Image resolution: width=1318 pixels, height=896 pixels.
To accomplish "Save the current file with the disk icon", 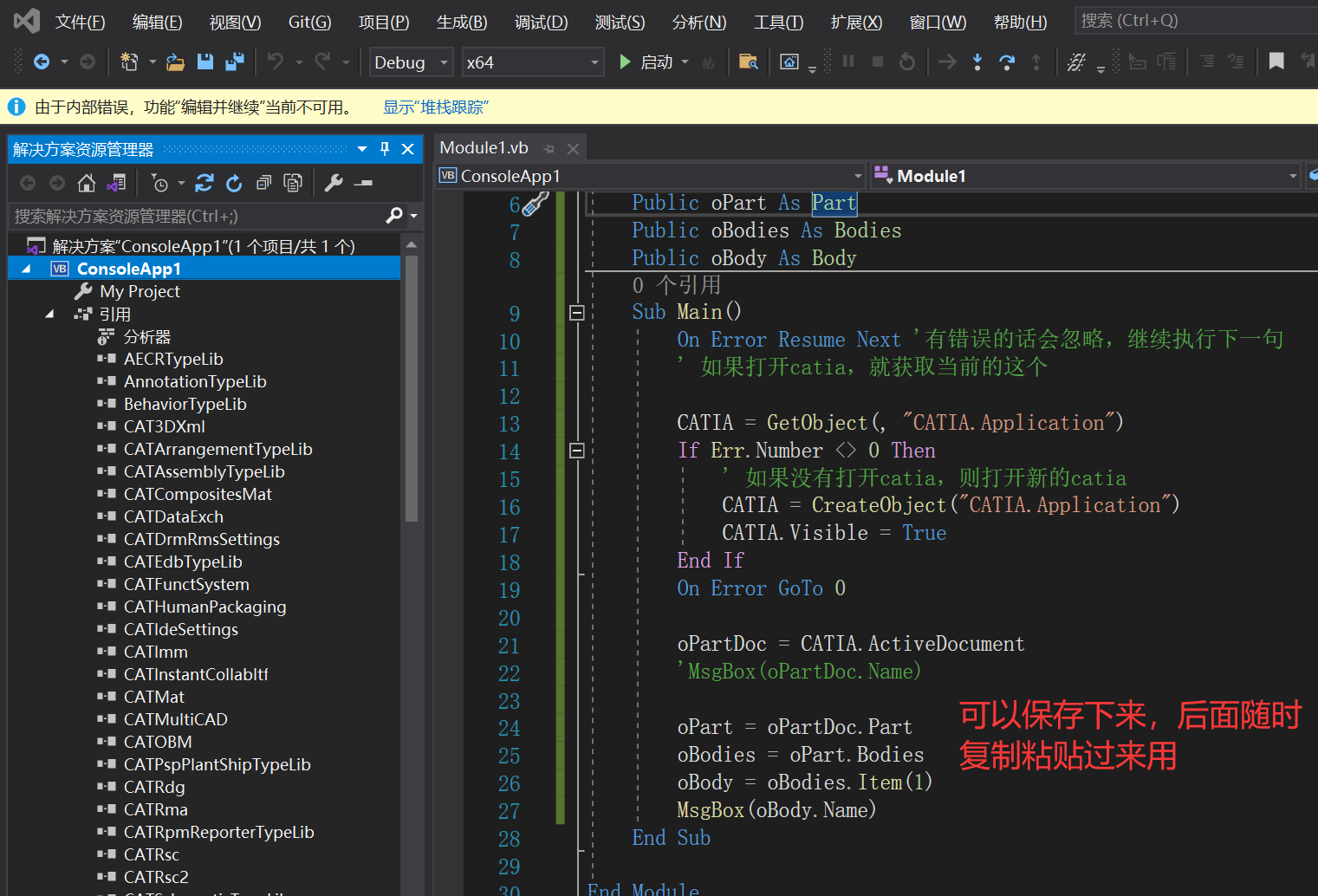I will pyautogui.click(x=205, y=62).
